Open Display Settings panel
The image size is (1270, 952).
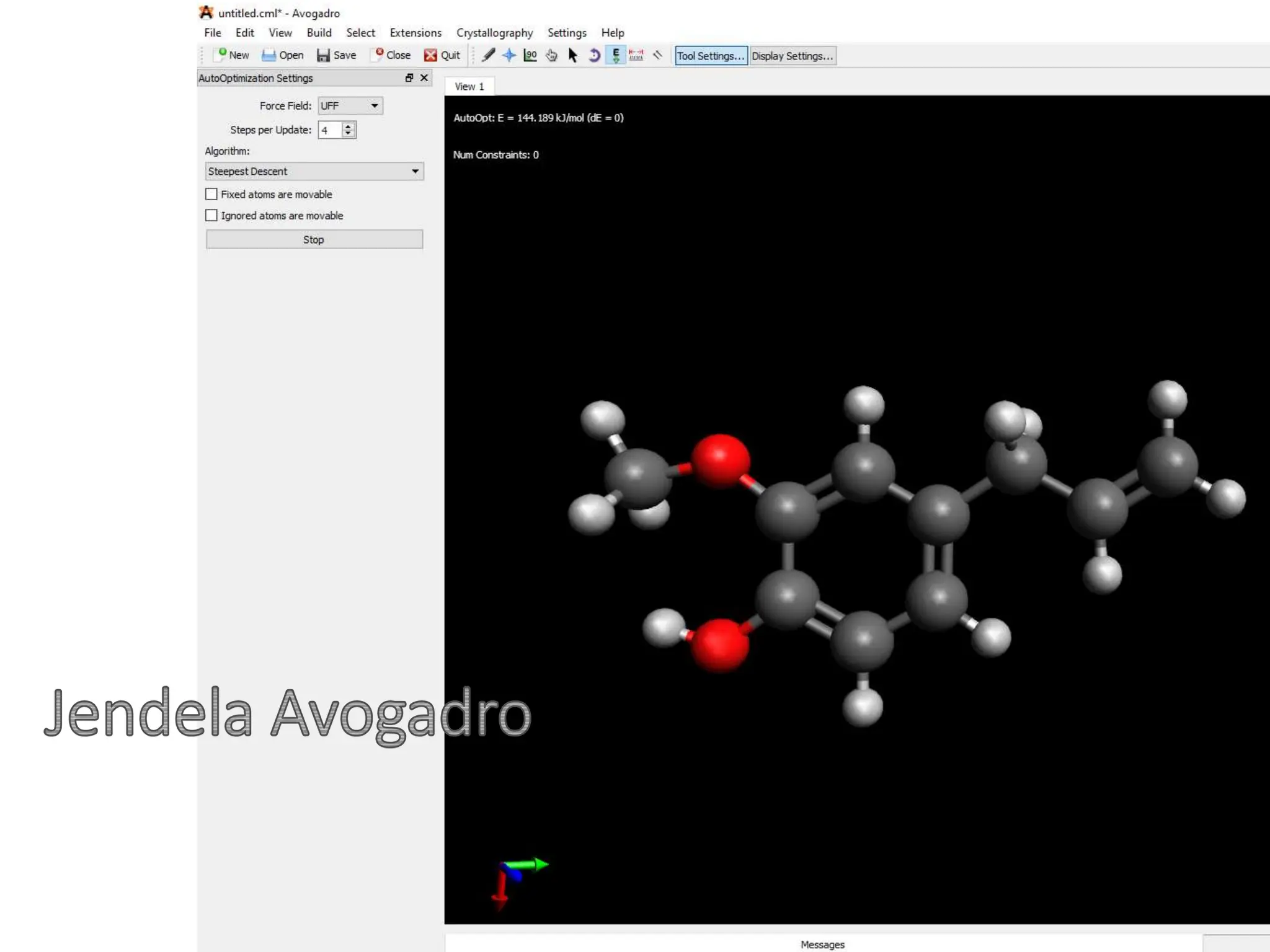792,56
